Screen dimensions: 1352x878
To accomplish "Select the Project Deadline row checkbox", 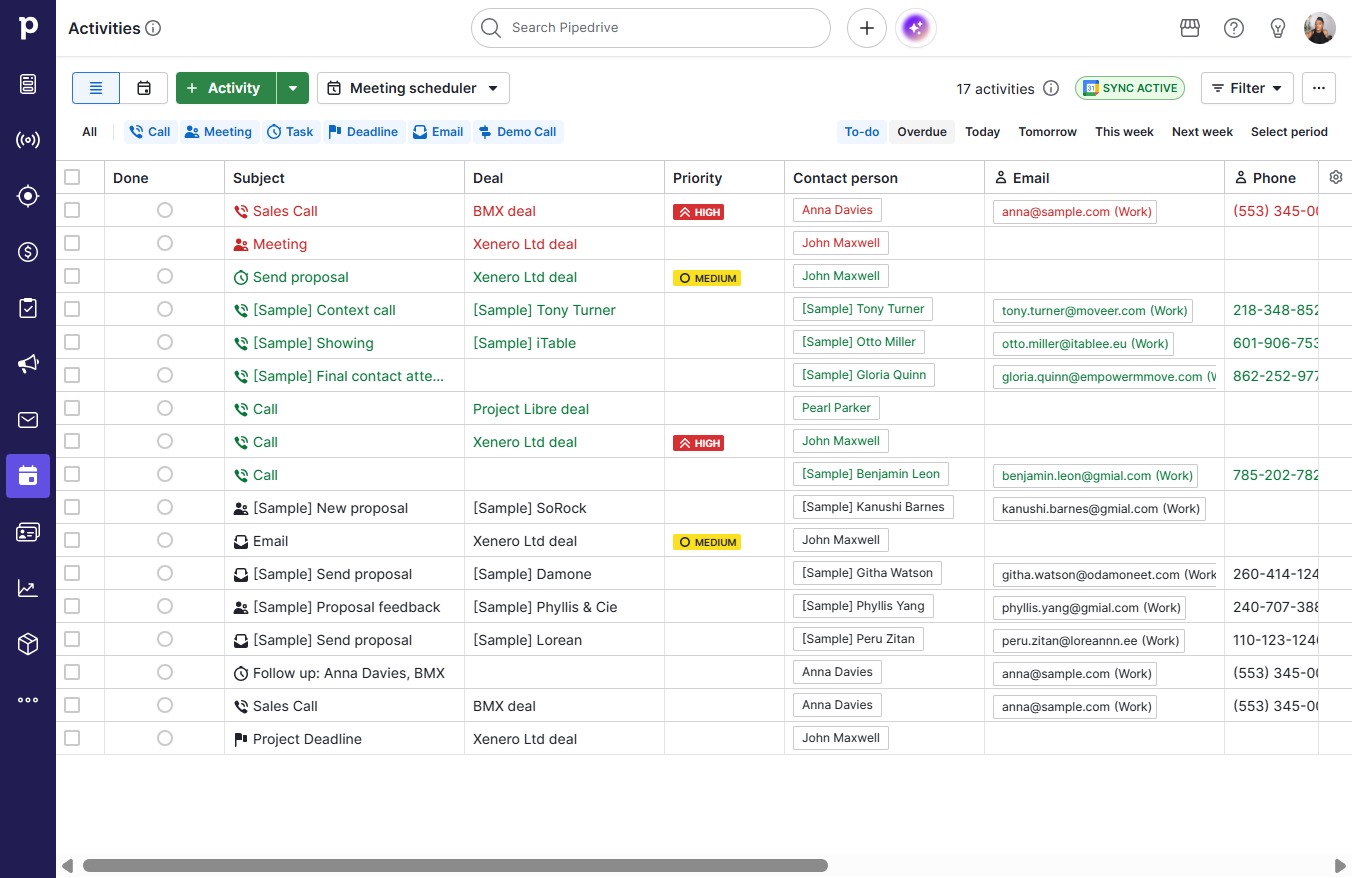I will point(72,738).
